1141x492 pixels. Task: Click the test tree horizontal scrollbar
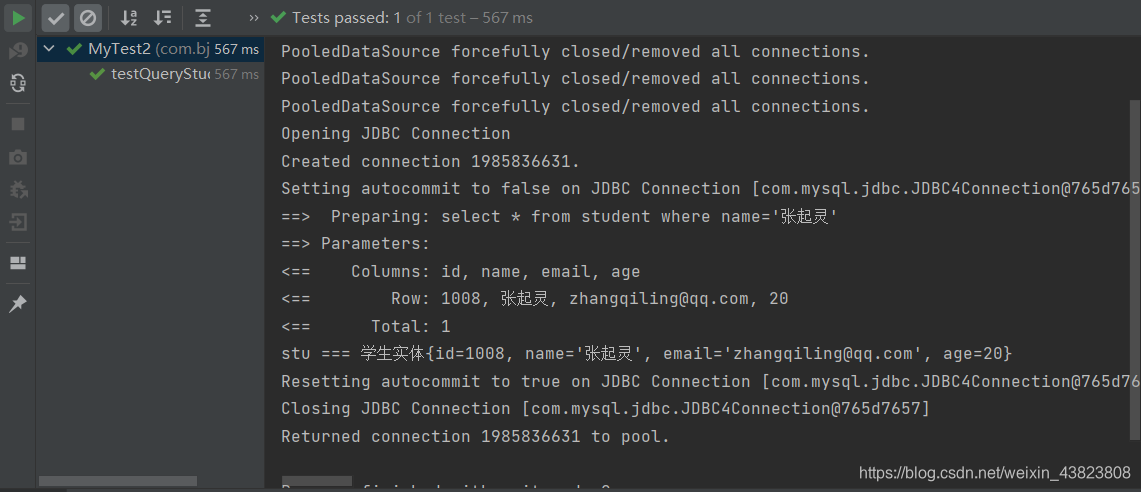118,482
